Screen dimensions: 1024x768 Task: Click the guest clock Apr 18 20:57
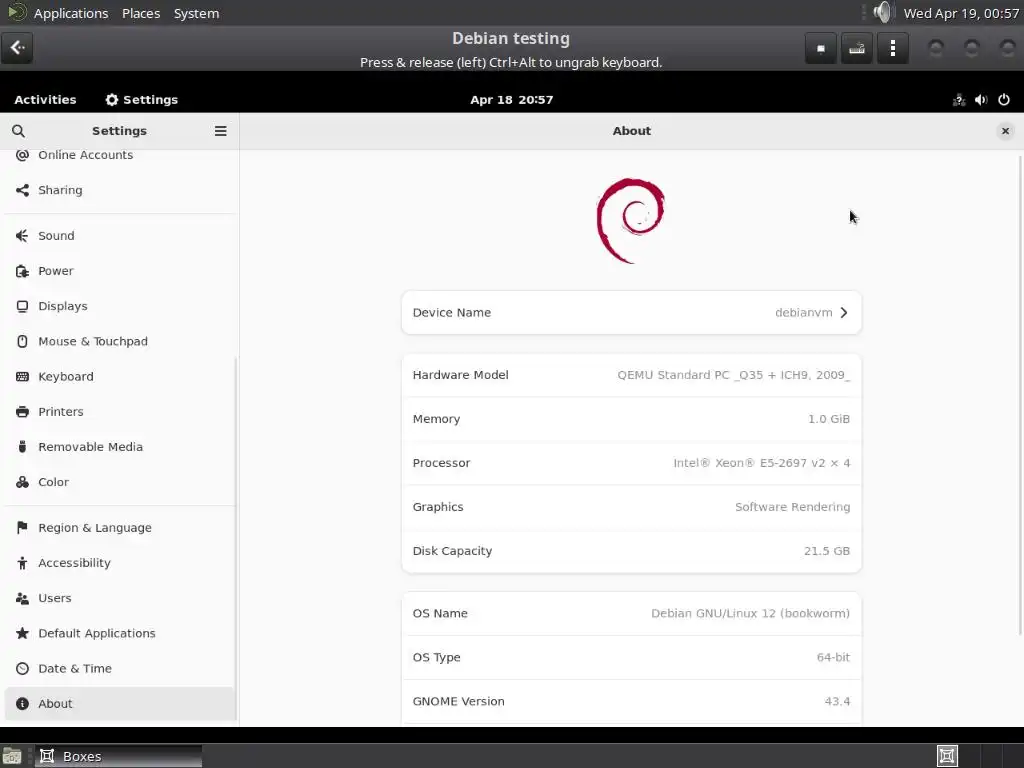[x=511, y=100]
